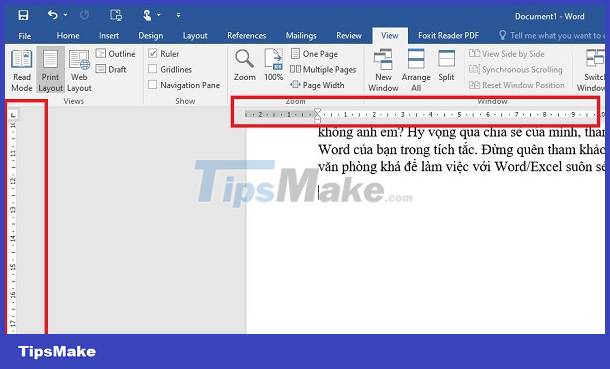This screenshot has width=610, height=369.
Task: Go to the References tab
Action: click(247, 36)
